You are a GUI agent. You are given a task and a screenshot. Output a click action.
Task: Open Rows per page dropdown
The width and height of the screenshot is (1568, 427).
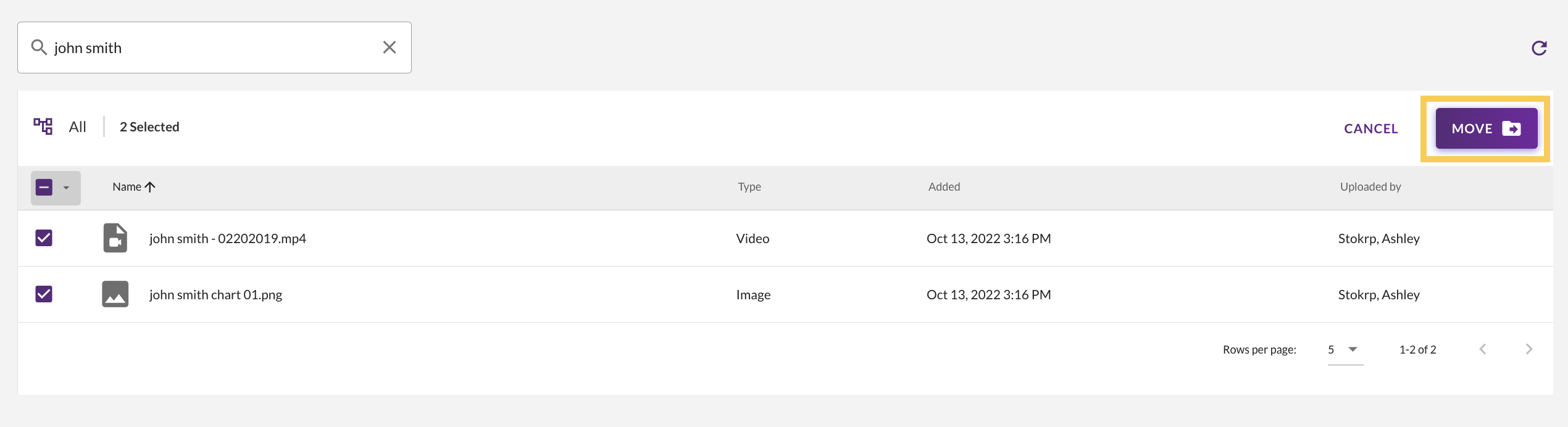coord(1345,350)
